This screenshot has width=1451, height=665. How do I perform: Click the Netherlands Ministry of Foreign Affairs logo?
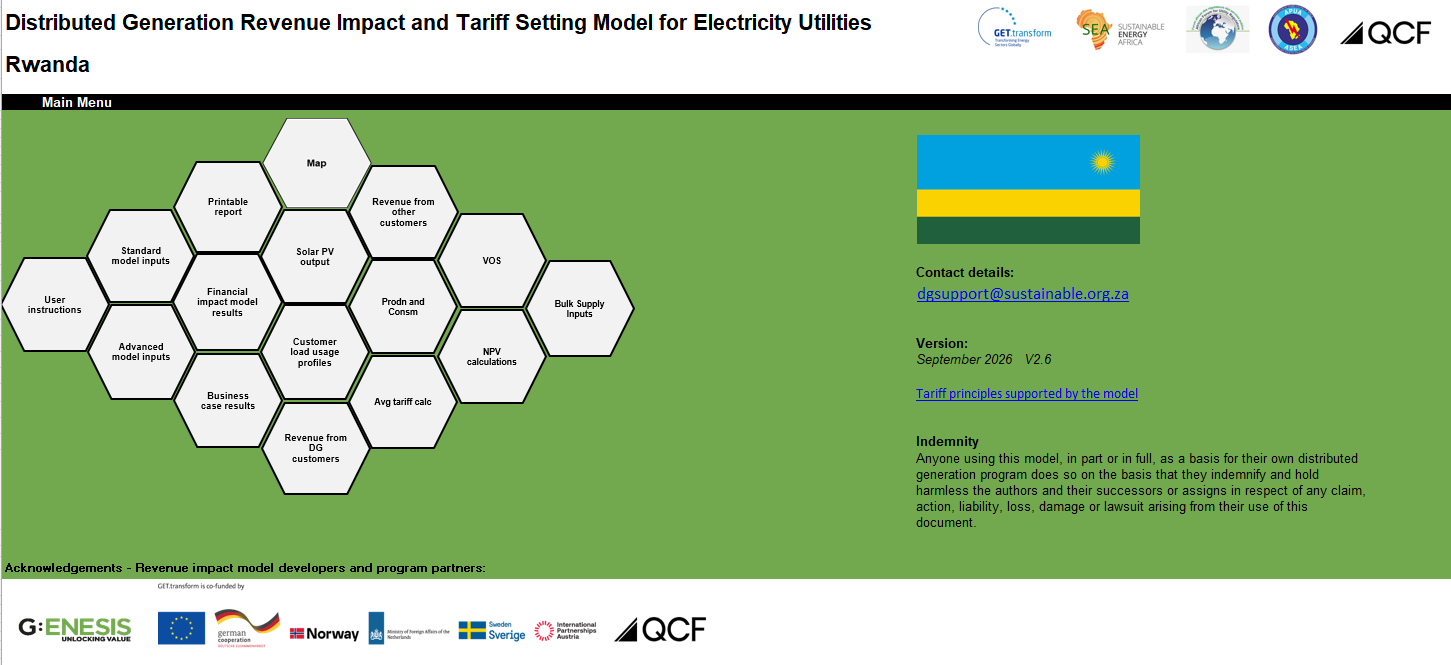(409, 628)
